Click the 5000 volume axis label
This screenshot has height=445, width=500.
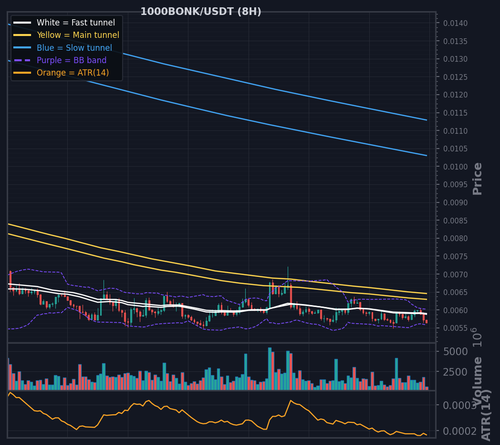(x=455, y=351)
